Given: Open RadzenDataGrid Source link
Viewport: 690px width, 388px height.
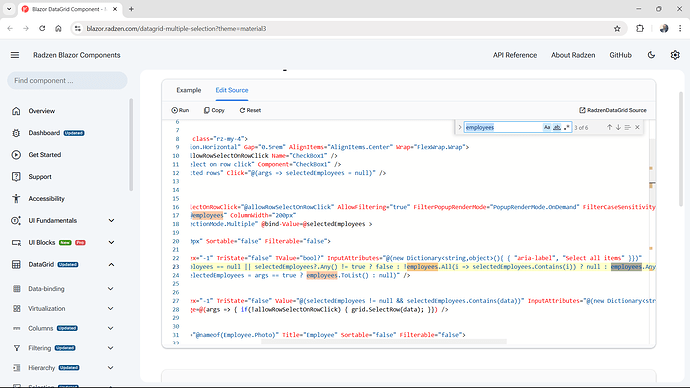Looking at the screenshot, I should [613, 110].
